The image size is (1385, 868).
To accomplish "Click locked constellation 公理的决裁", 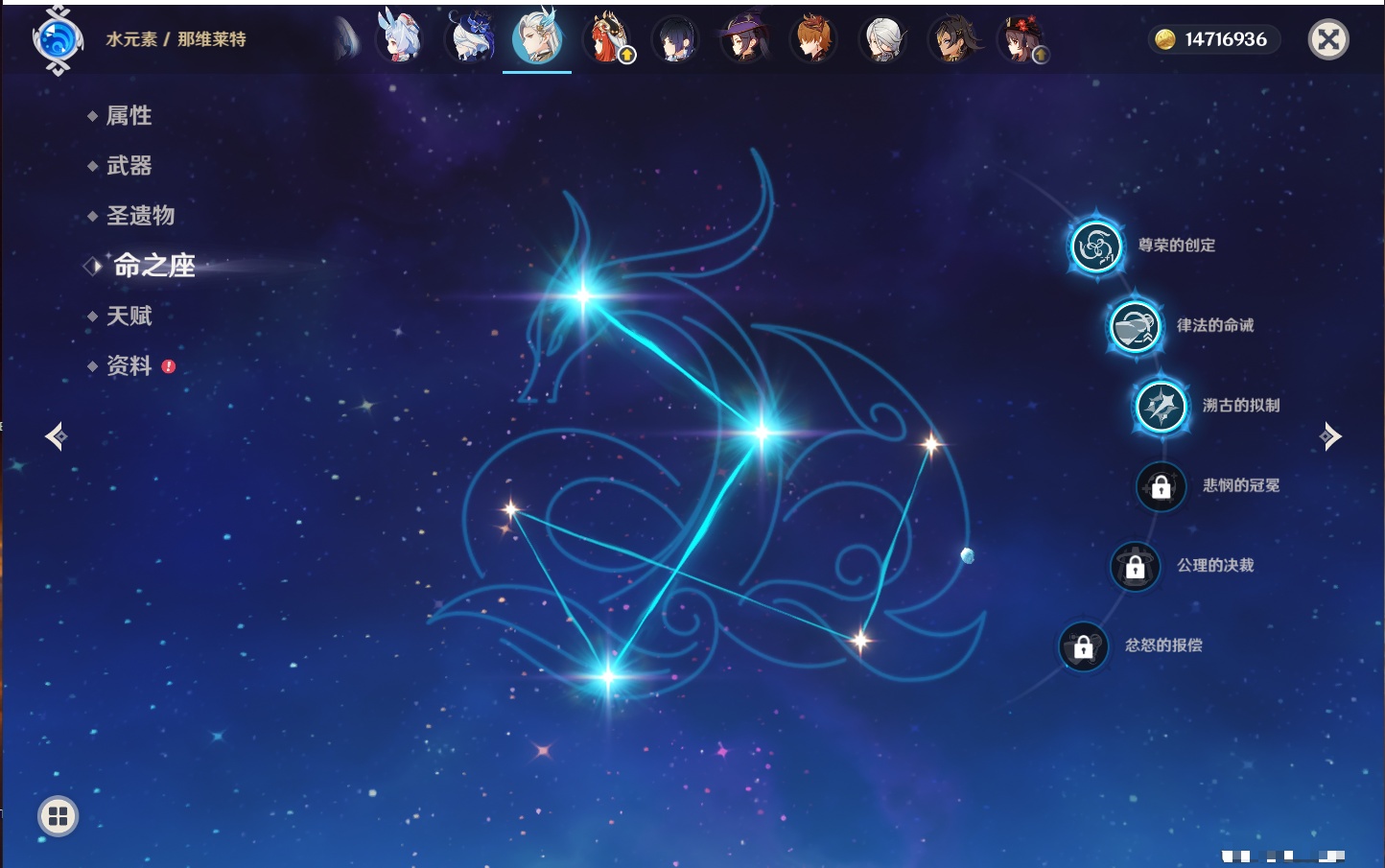I will click(1135, 567).
